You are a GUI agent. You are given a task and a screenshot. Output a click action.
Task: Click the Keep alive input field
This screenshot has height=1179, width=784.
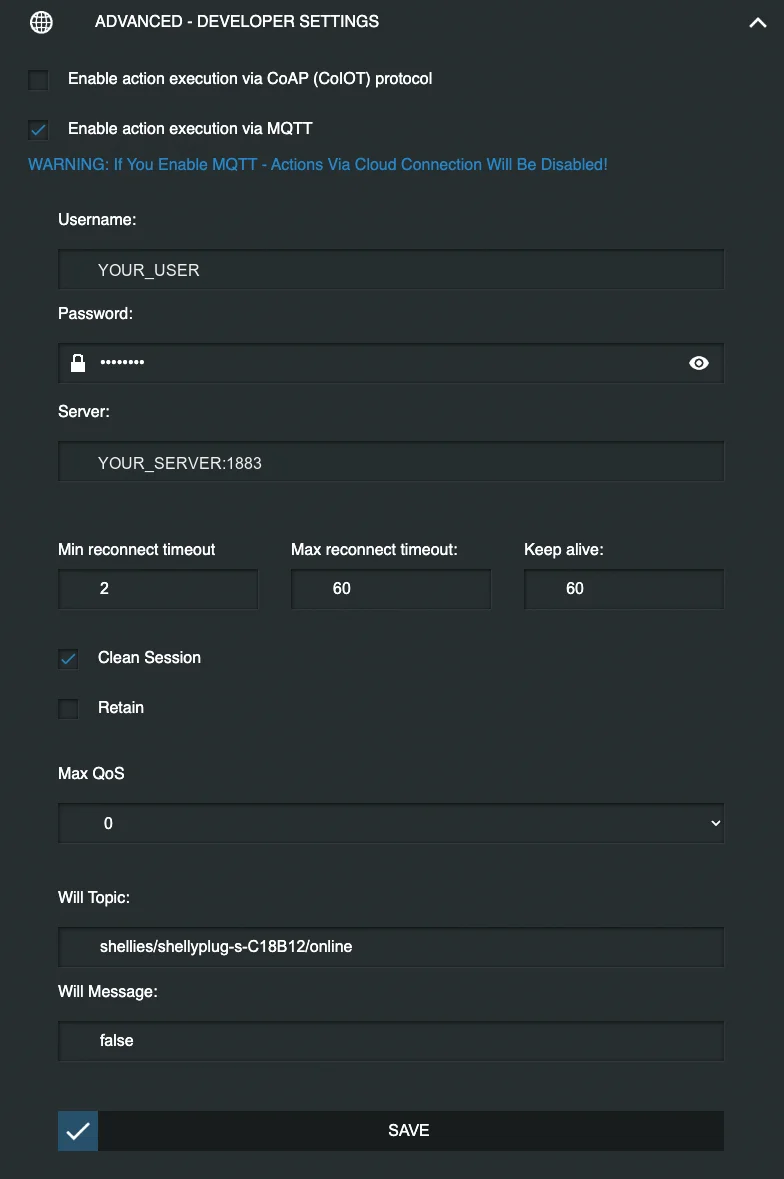(624, 589)
